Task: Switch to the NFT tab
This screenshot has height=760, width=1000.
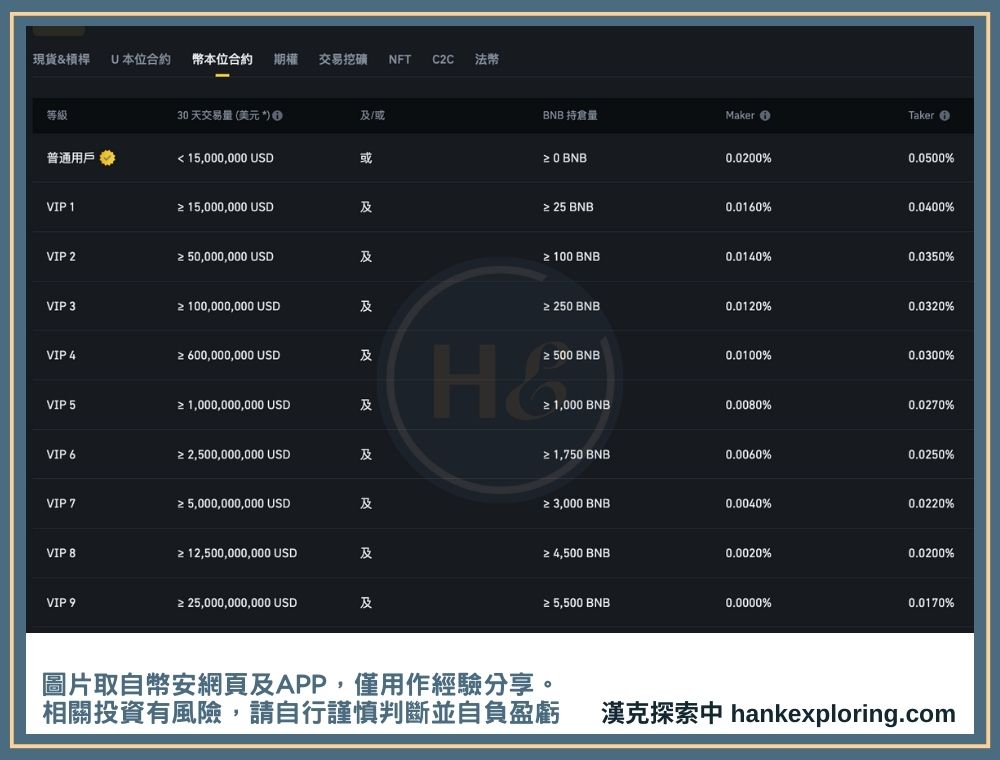Action: click(x=400, y=59)
